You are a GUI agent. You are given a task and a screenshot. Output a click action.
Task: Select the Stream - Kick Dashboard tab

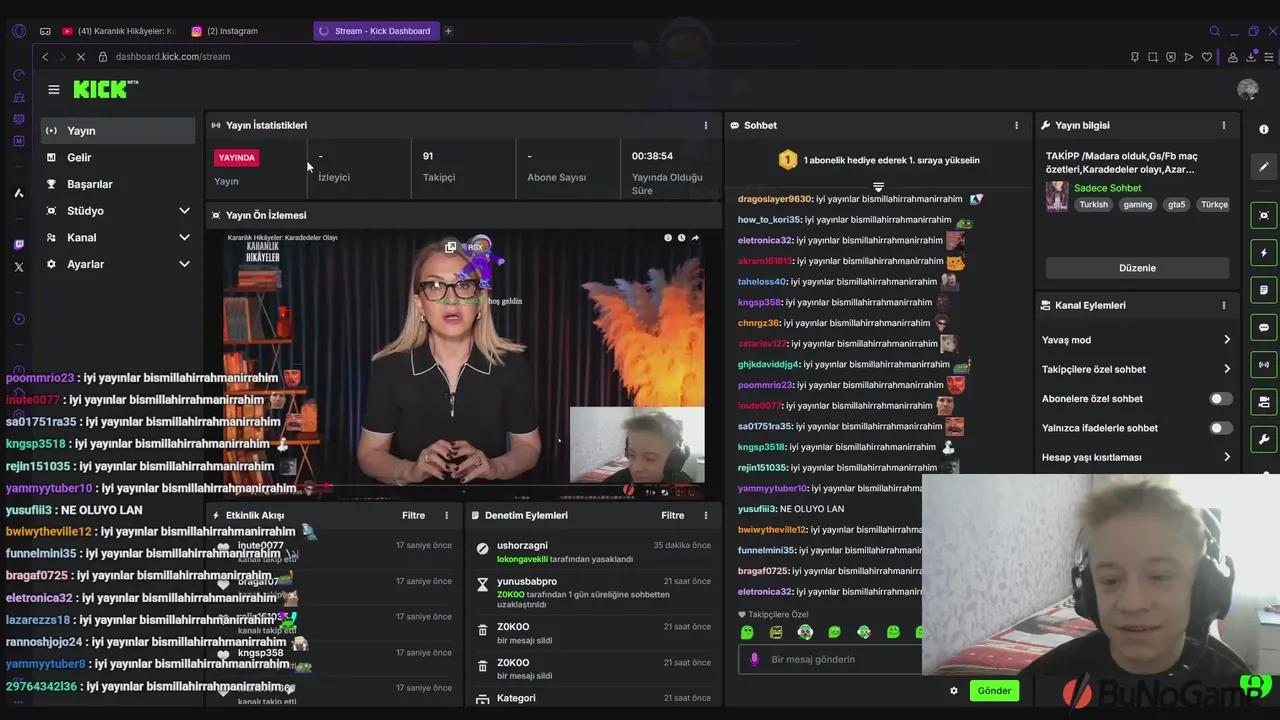[x=375, y=31]
